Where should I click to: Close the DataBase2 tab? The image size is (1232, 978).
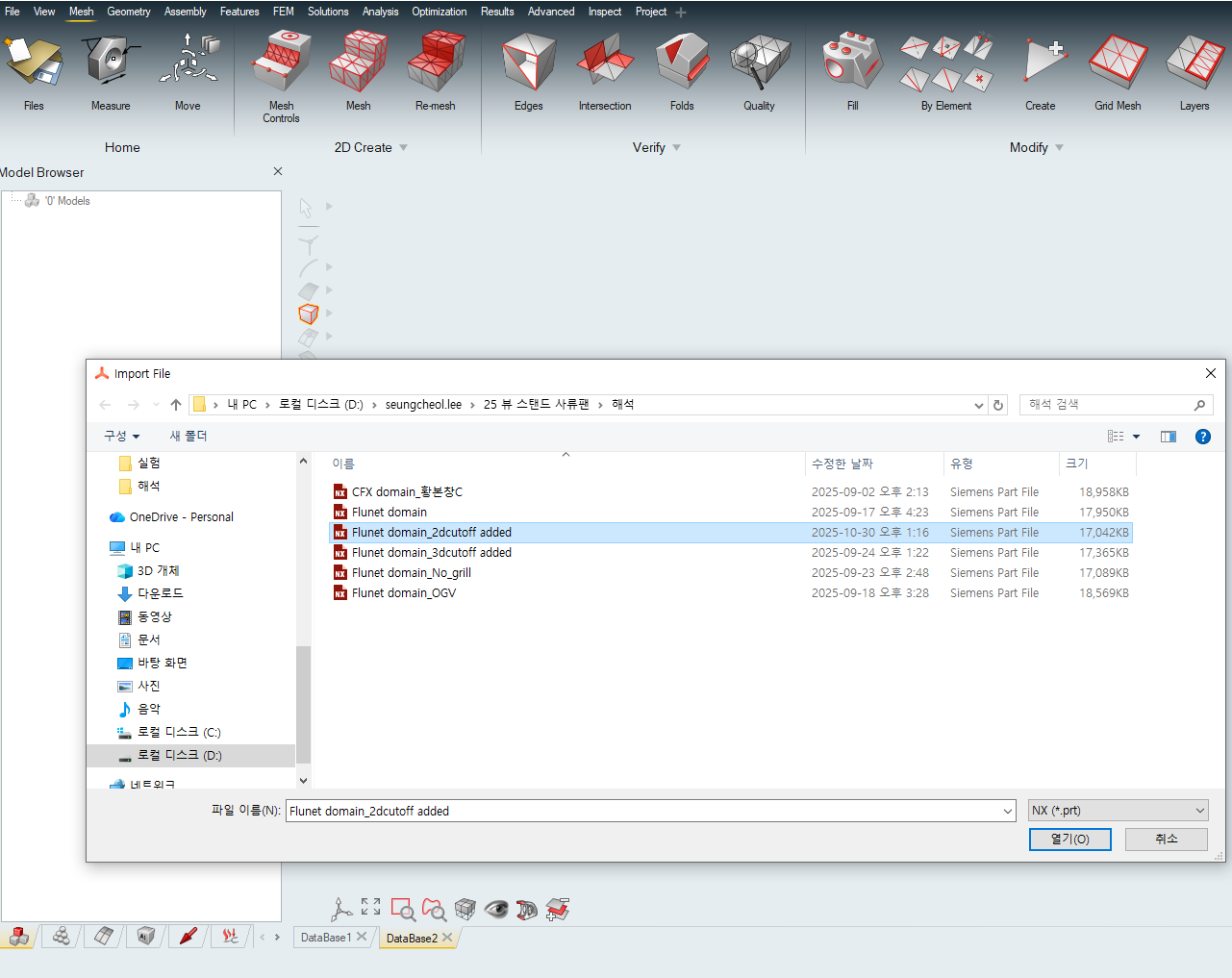point(447,938)
